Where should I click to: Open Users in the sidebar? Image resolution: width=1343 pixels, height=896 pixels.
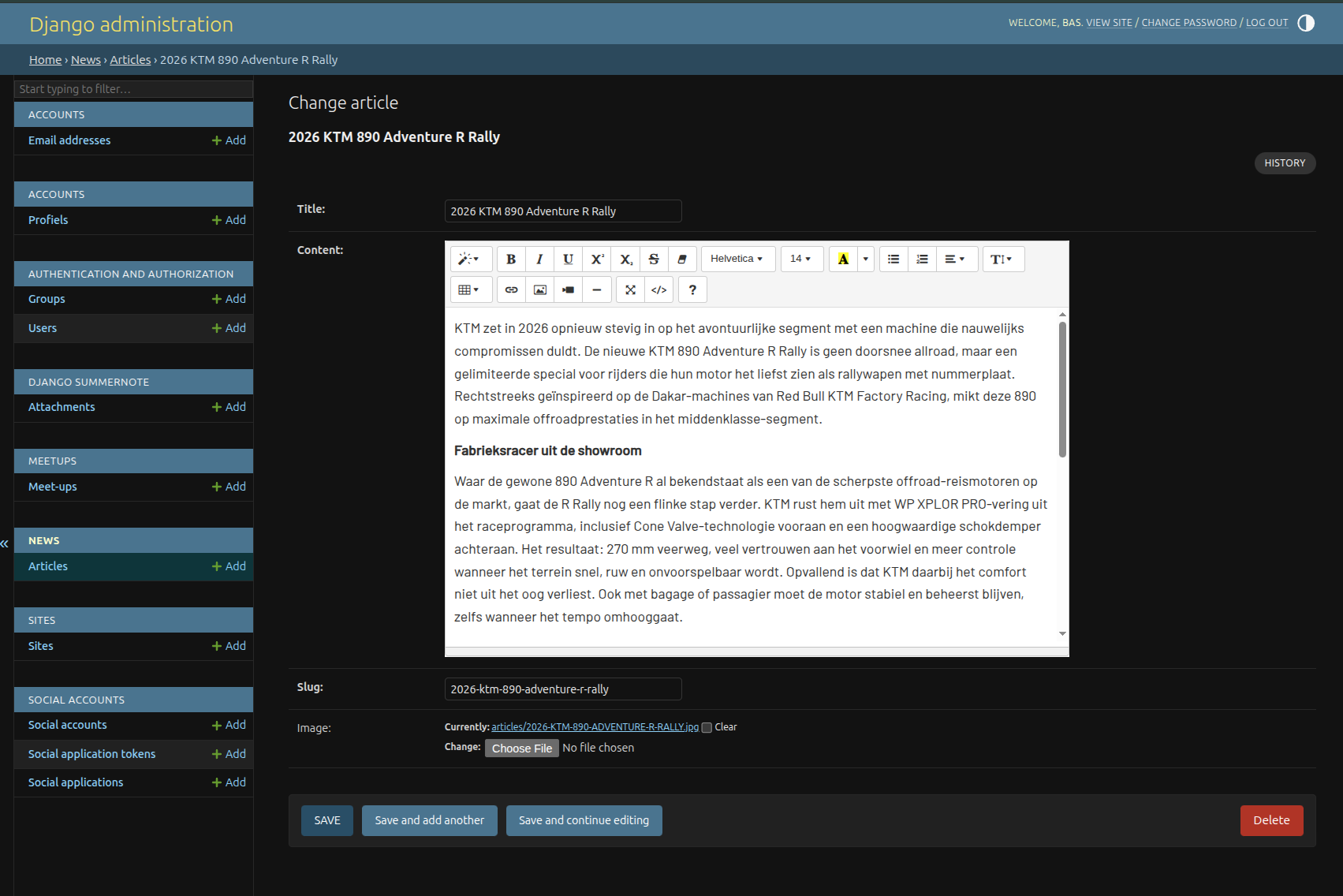tap(43, 328)
